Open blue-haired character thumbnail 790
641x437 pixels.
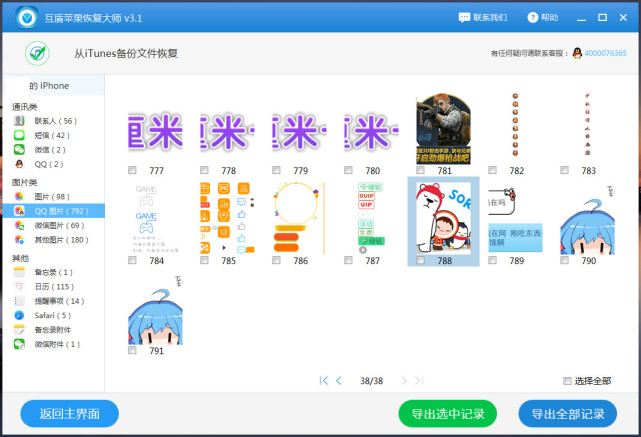587,220
